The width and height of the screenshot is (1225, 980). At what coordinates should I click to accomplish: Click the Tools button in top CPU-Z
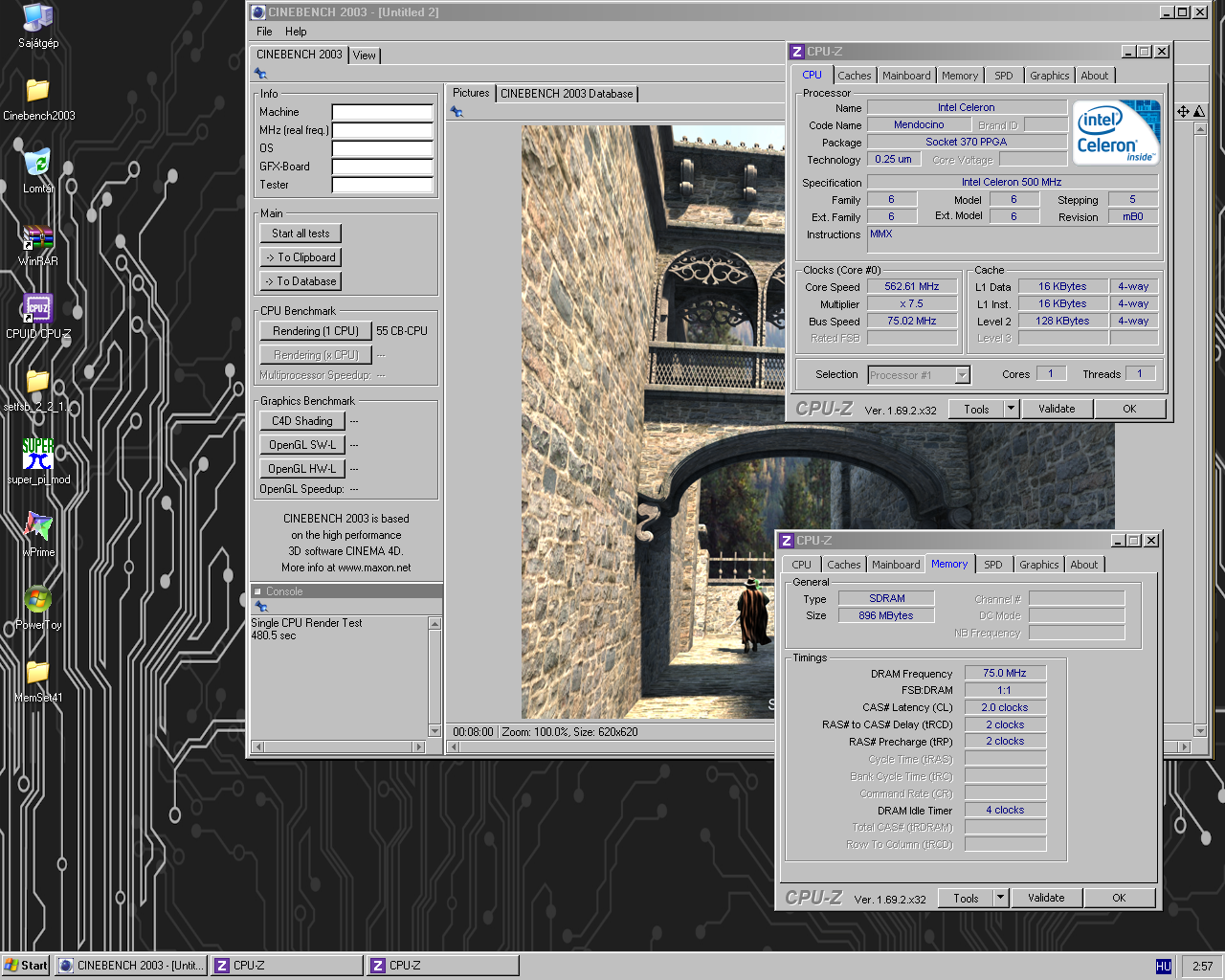(976, 409)
